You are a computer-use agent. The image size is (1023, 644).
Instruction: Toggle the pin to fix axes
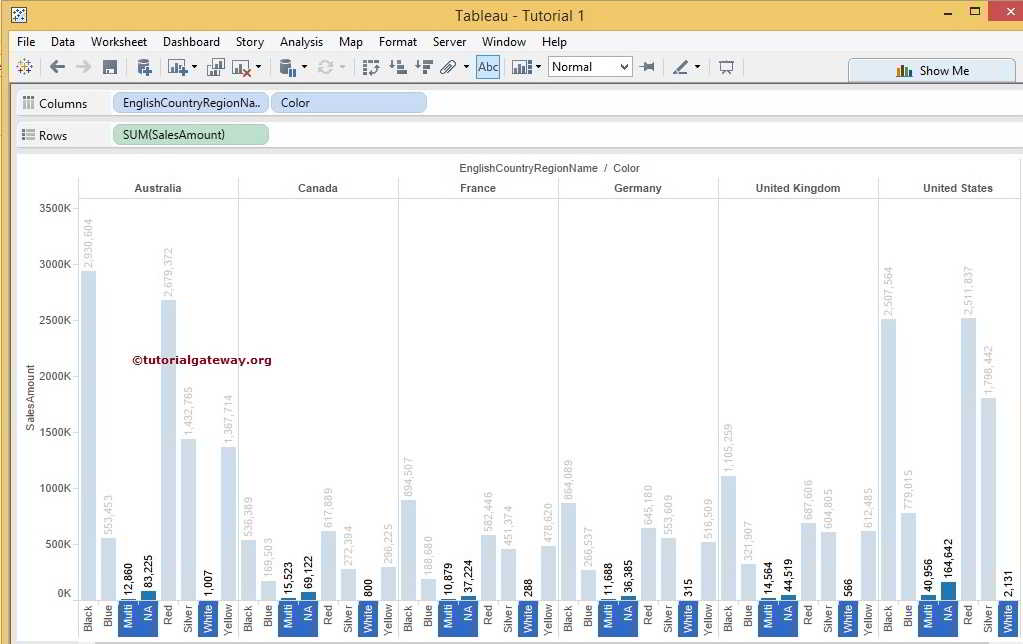647,68
